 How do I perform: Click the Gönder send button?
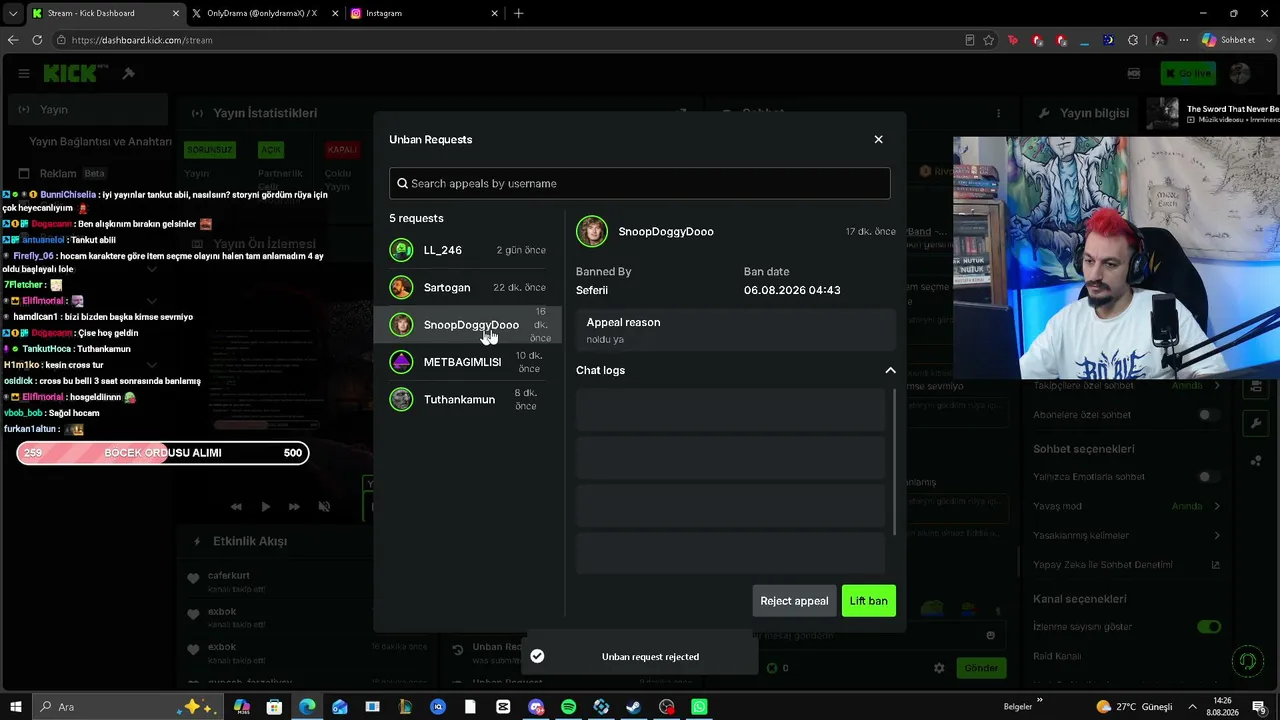[x=981, y=668]
